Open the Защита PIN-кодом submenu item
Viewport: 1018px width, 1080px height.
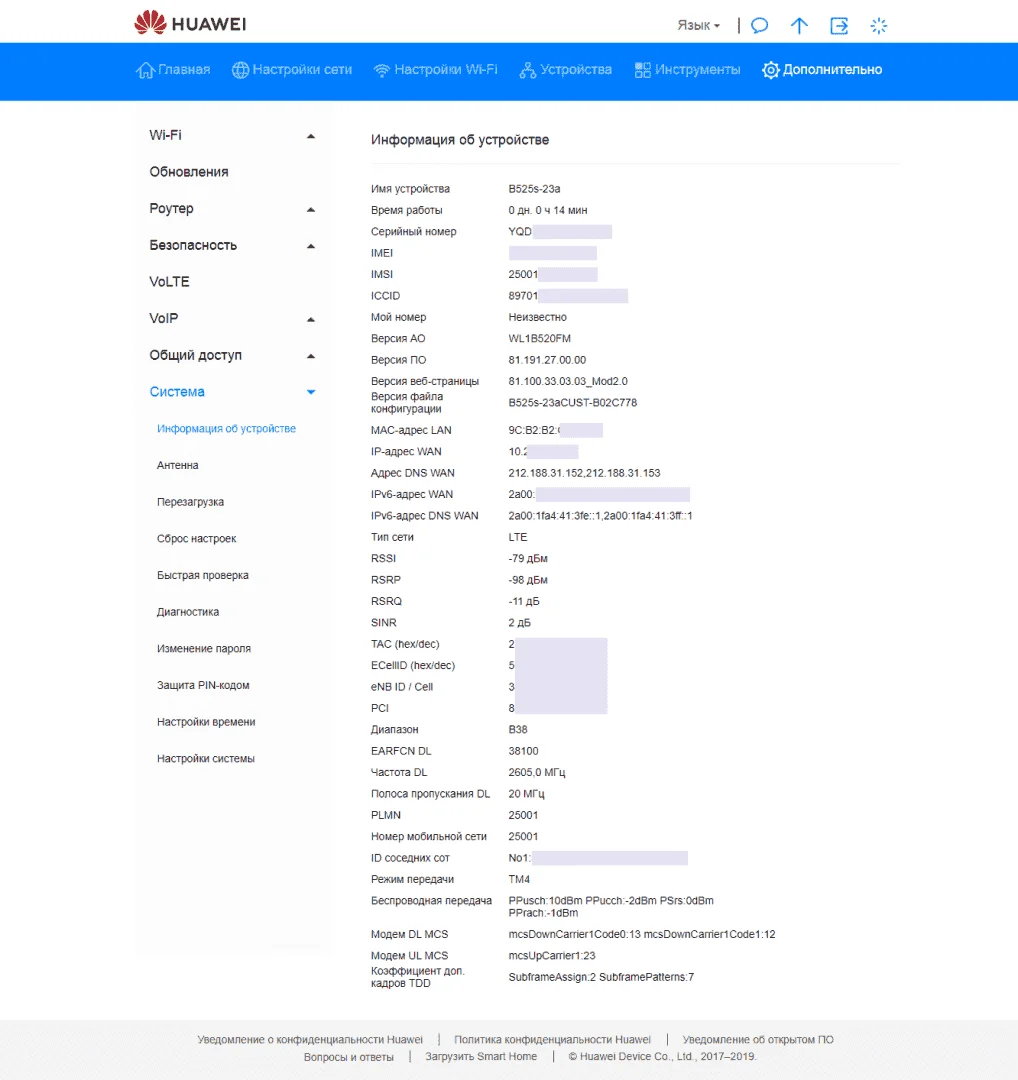click(x=203, y=685)
